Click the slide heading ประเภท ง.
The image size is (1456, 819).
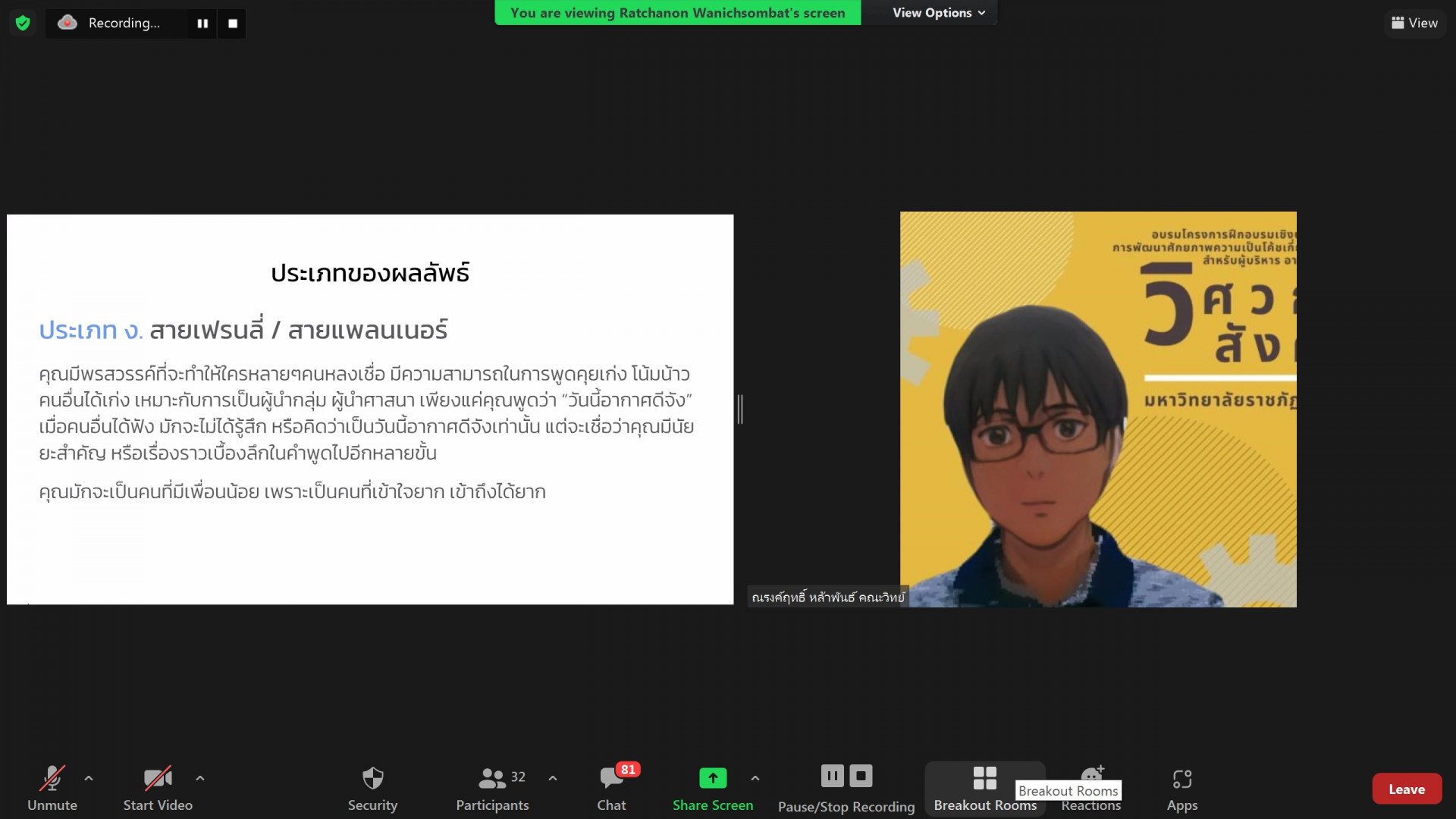point(91,331)
